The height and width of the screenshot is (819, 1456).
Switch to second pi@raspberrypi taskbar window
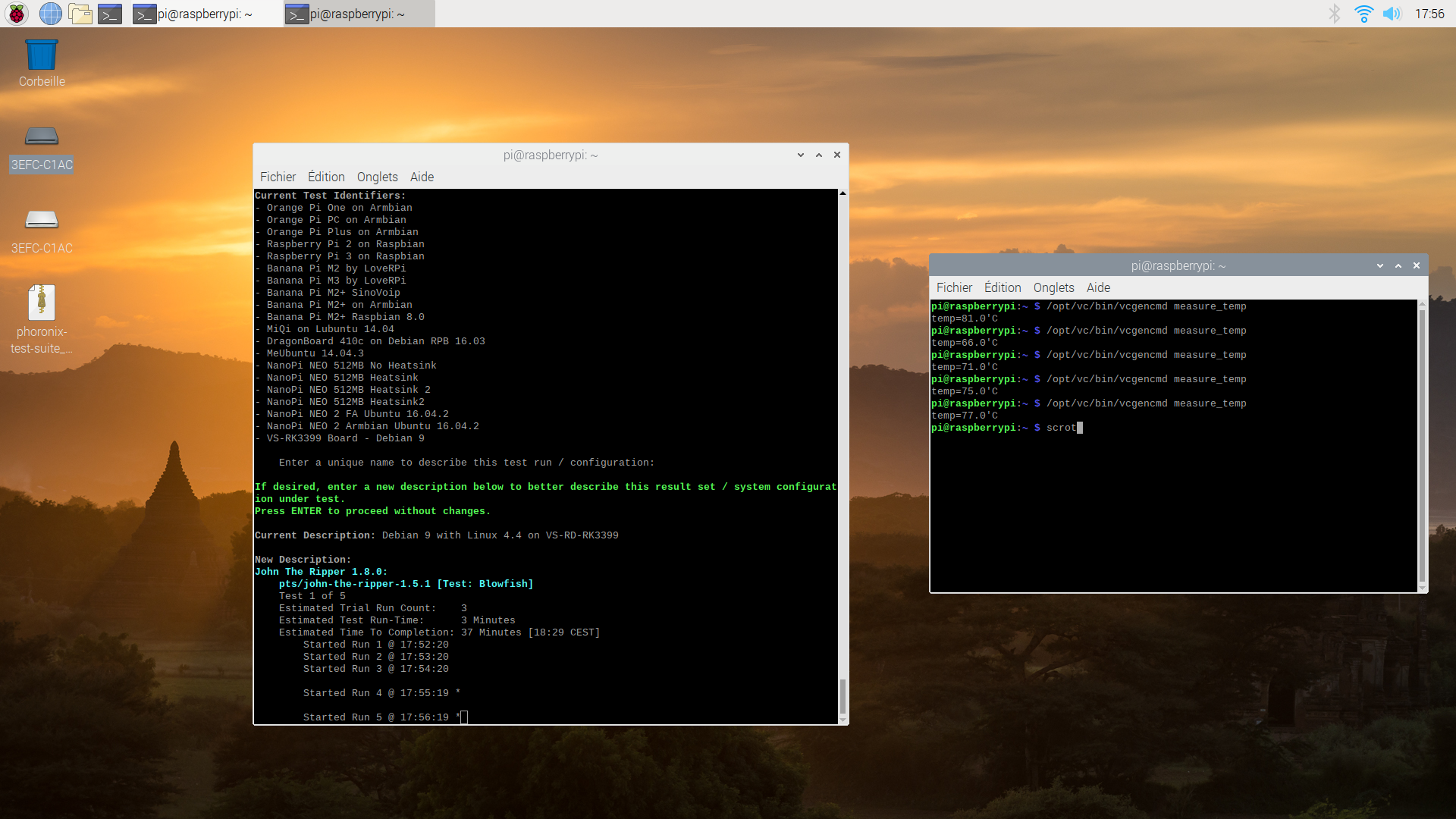tap(359, 14)
